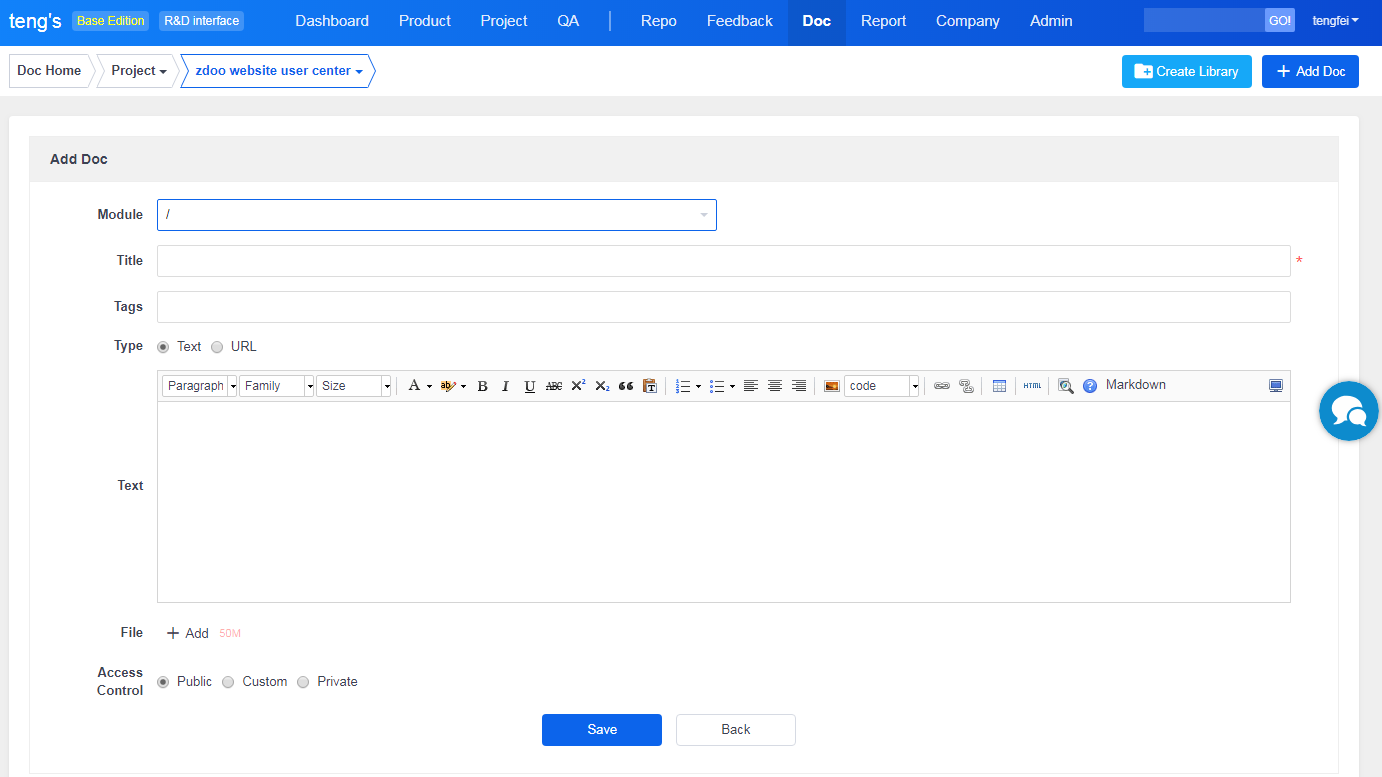
Task: Toggle fullscreen mode for the editor
Action: coord(1275,386)
